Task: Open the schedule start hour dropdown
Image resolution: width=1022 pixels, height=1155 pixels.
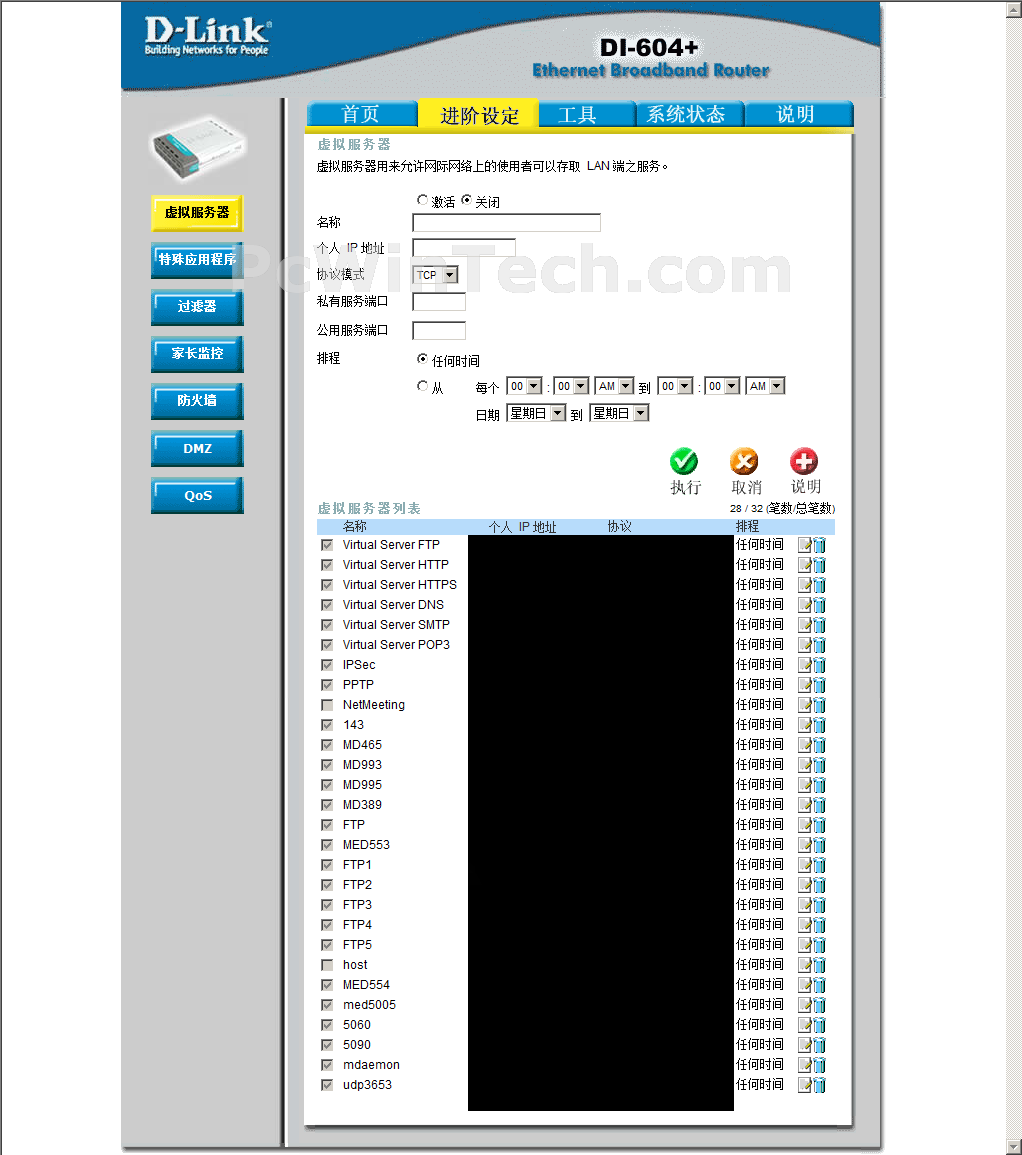Action: pos(525,386)
